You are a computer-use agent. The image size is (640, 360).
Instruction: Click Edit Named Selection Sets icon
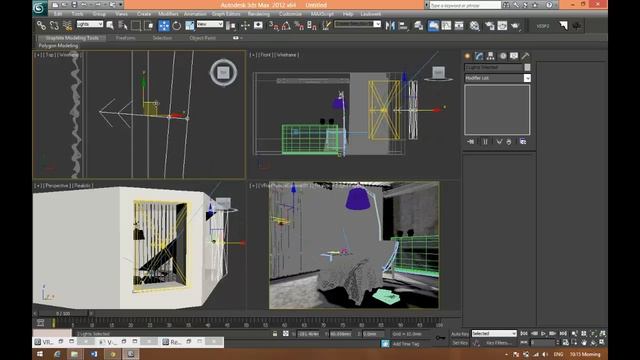click(x=326, y=25)
